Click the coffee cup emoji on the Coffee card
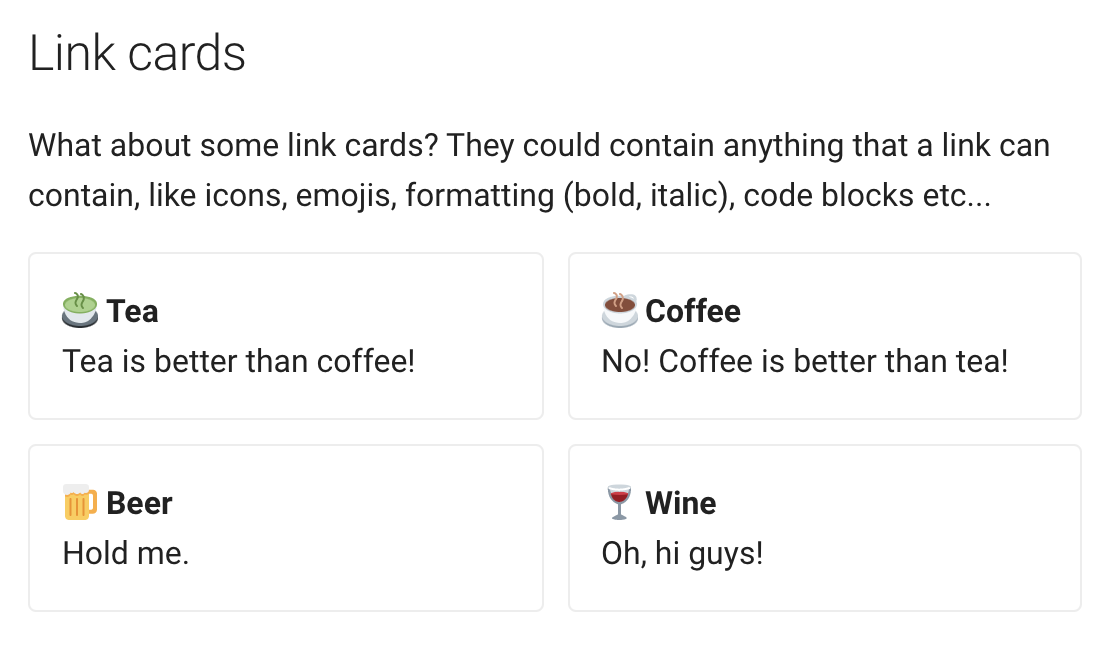The width and height of the screenshot is (1106, 652). 619,311
